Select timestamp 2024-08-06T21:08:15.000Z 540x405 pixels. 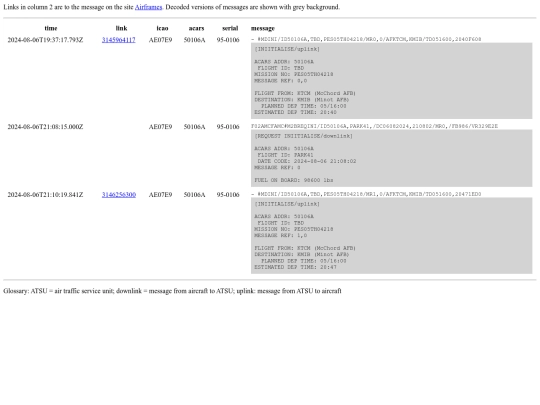click(45, 127)
